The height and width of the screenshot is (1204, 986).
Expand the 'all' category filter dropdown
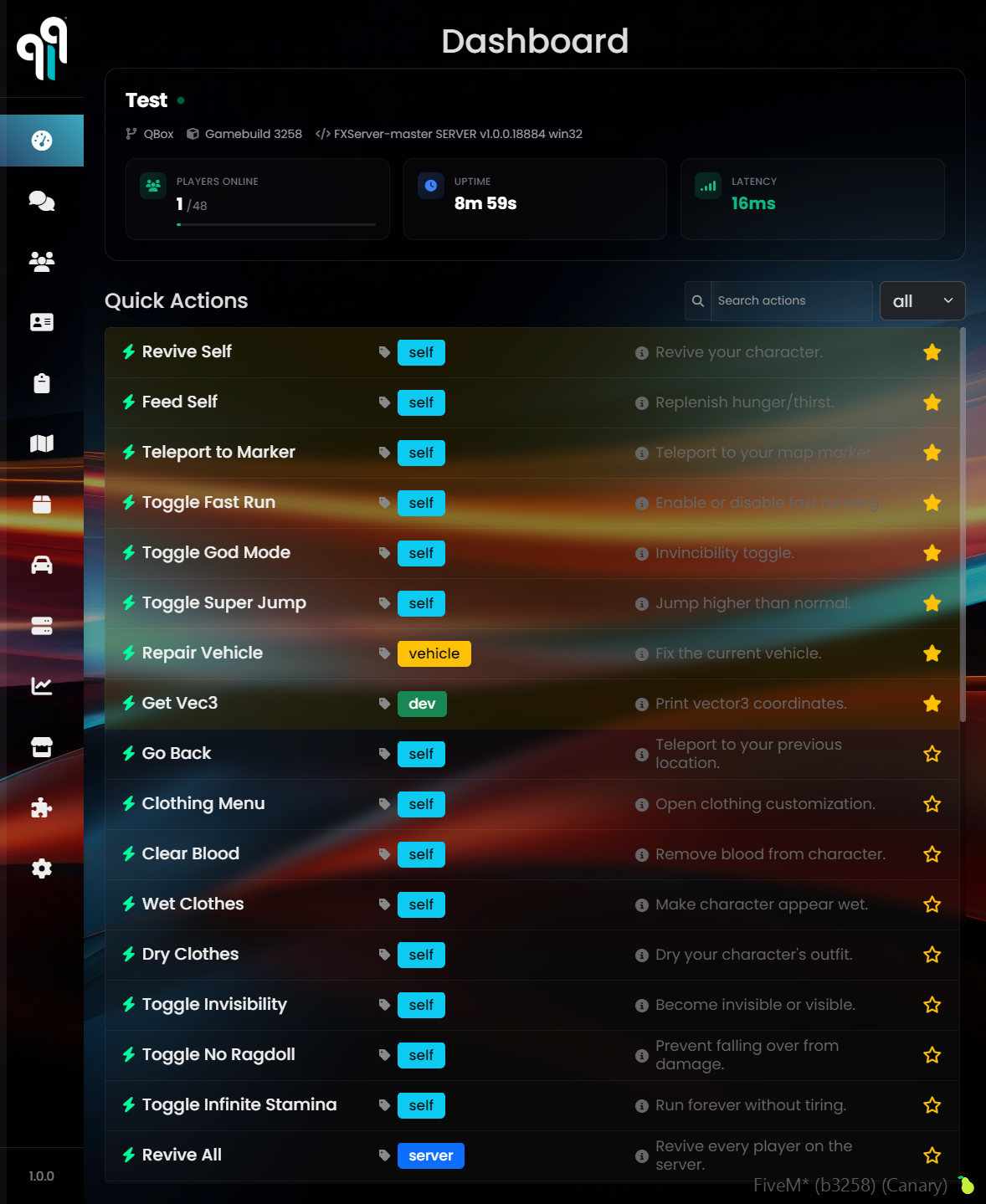(922, 301)
